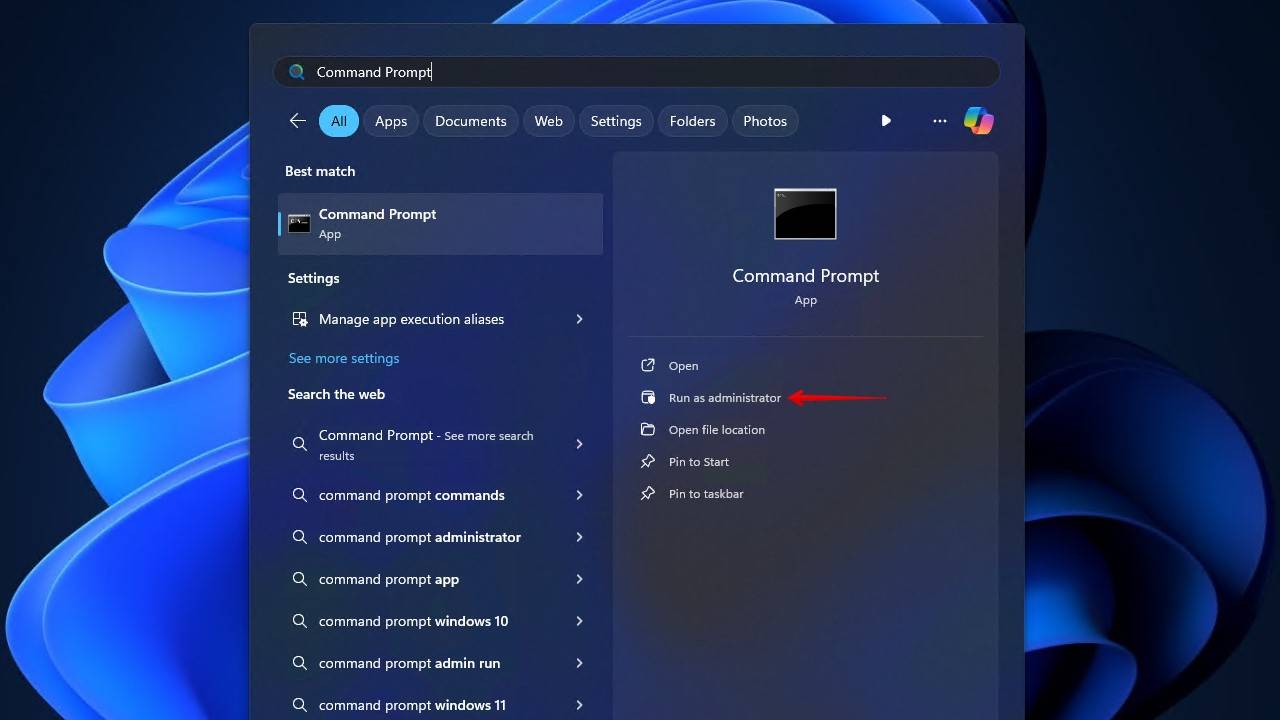The image size is (1280, 720).
Task: Click 'command prompt commands' suggestion text
Action: coord(412,495)
